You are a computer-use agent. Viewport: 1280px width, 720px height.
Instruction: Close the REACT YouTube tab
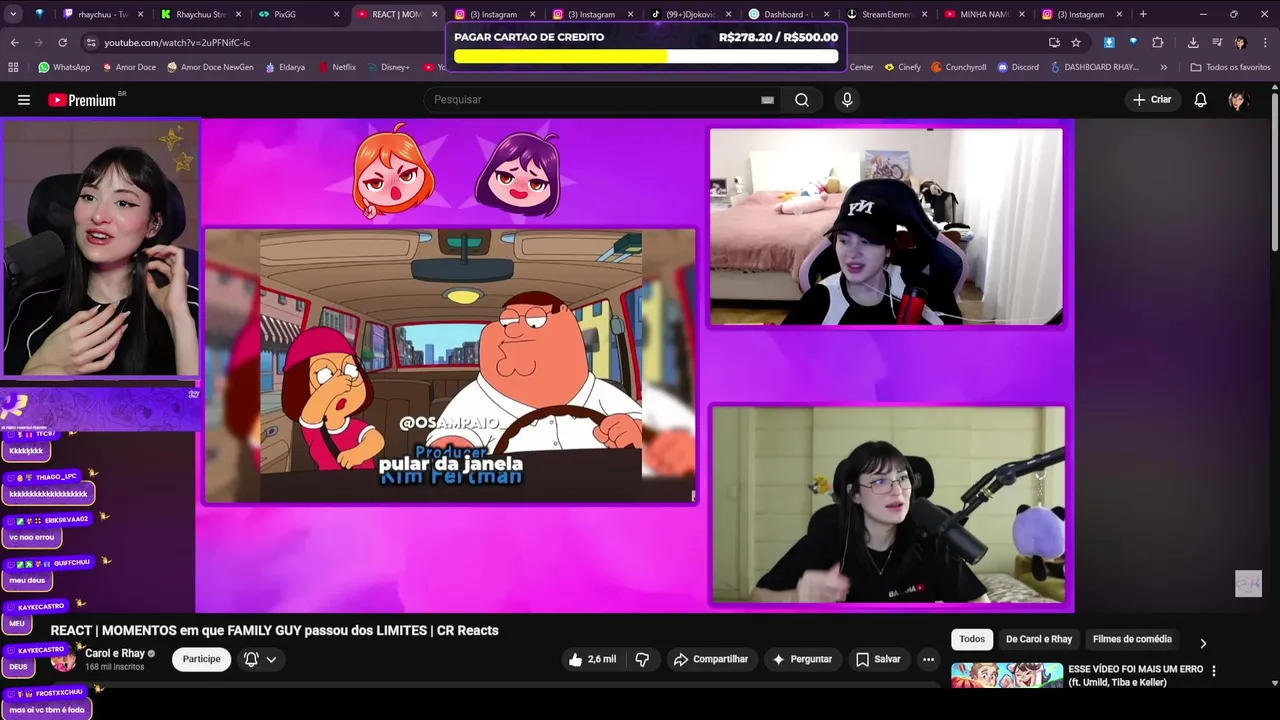[434, 14]
